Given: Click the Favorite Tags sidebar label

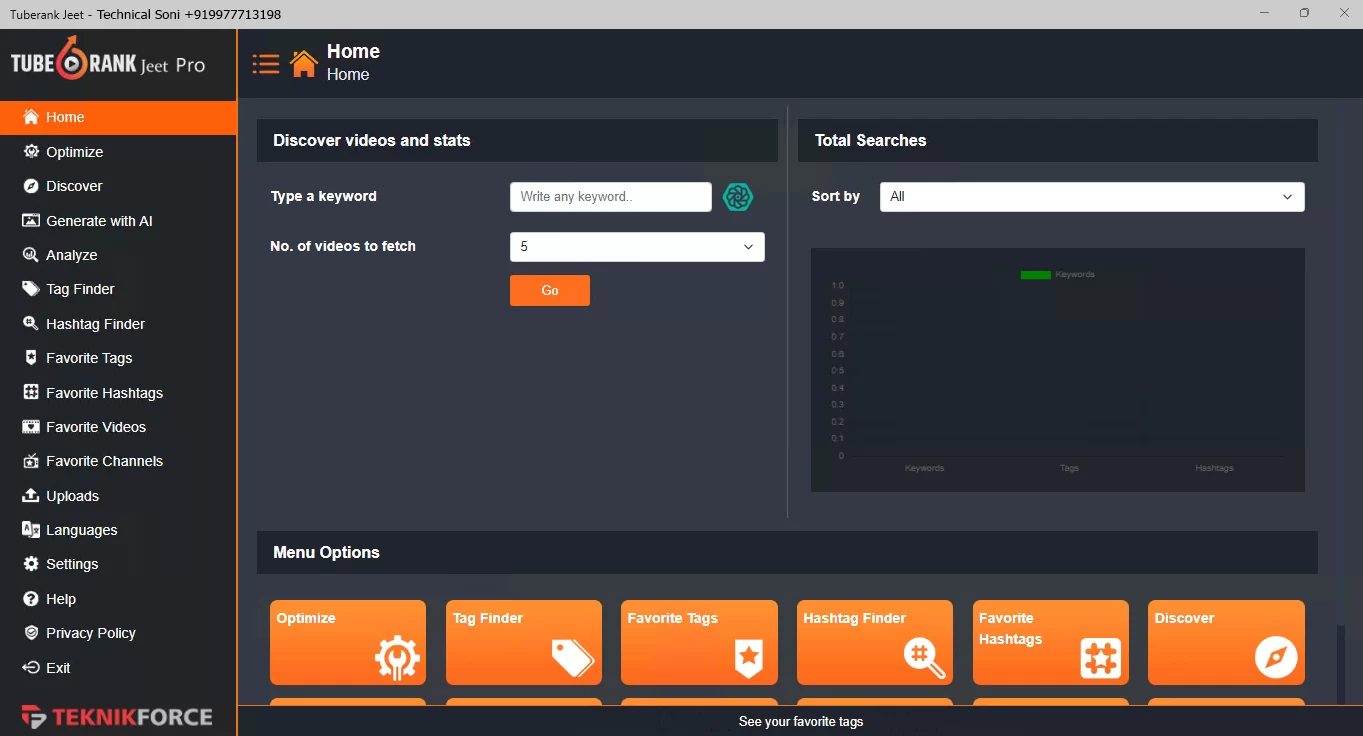Looking at the screenshot, I should pos(89,358).
